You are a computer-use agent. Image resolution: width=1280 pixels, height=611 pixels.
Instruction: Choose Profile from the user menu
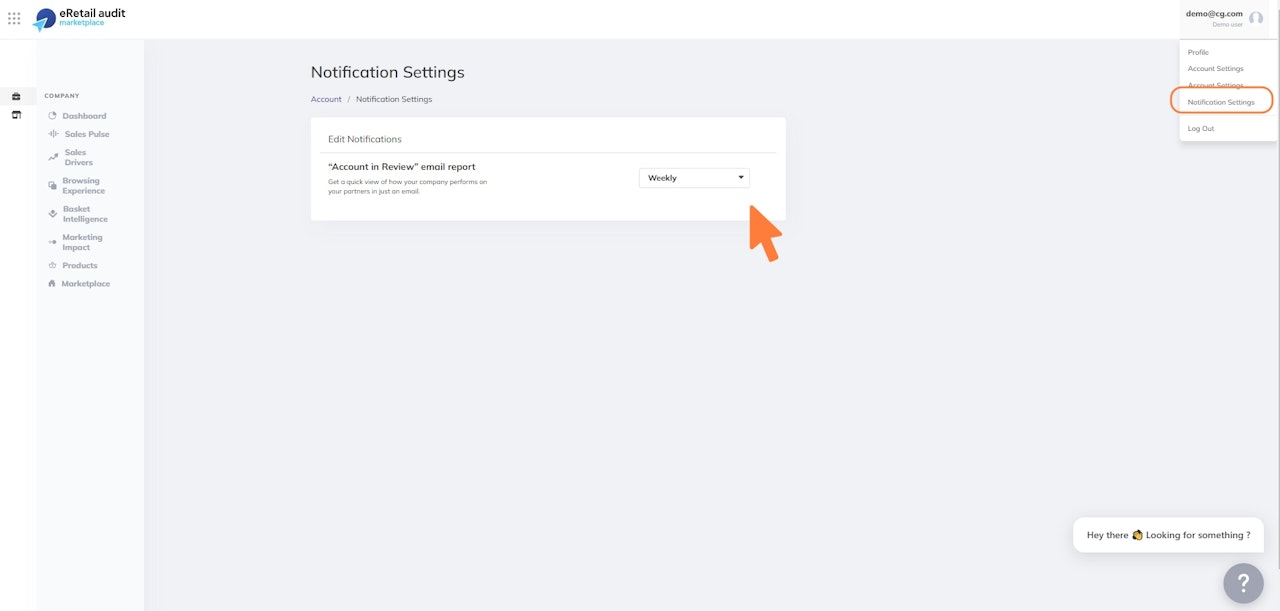tap(1198, 52)
